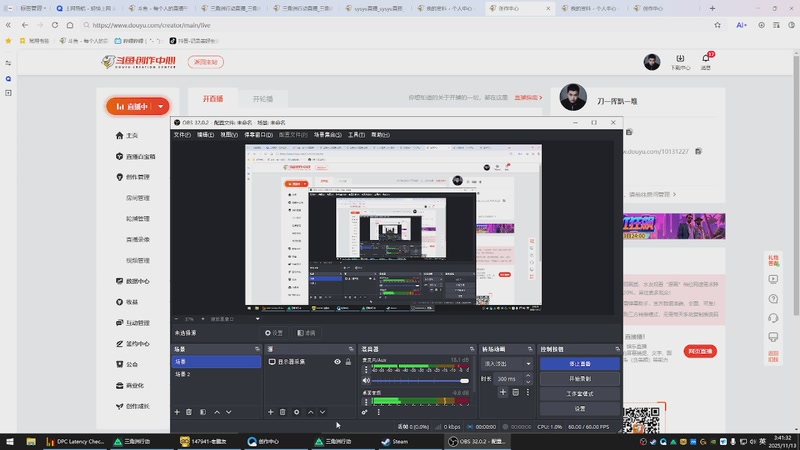Bookmark this page with star icon

pyautogui.click(x=717, y=25)
